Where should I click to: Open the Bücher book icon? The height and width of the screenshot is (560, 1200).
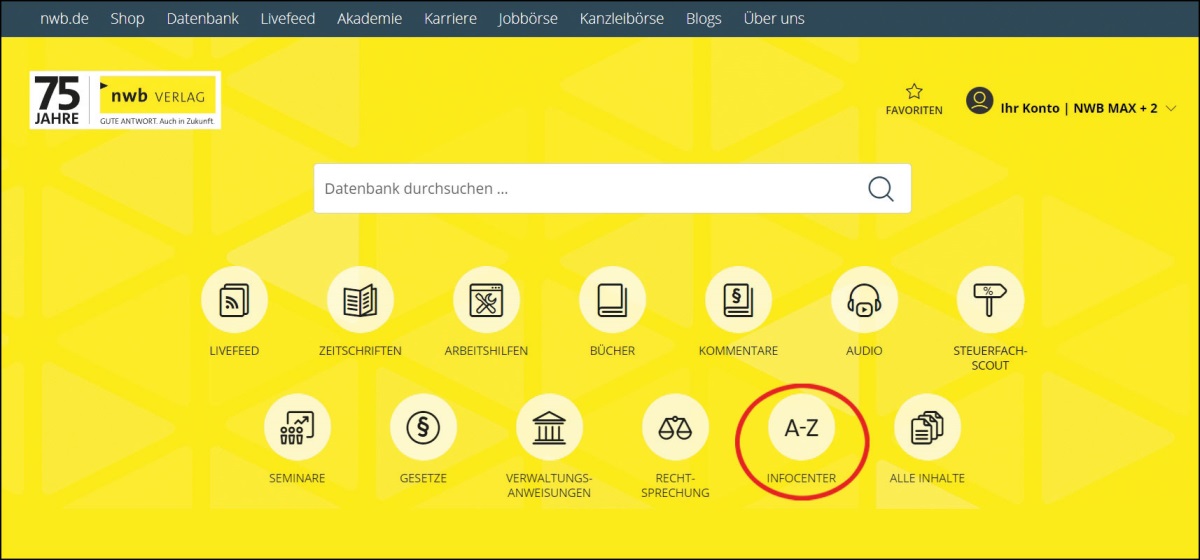612,300
